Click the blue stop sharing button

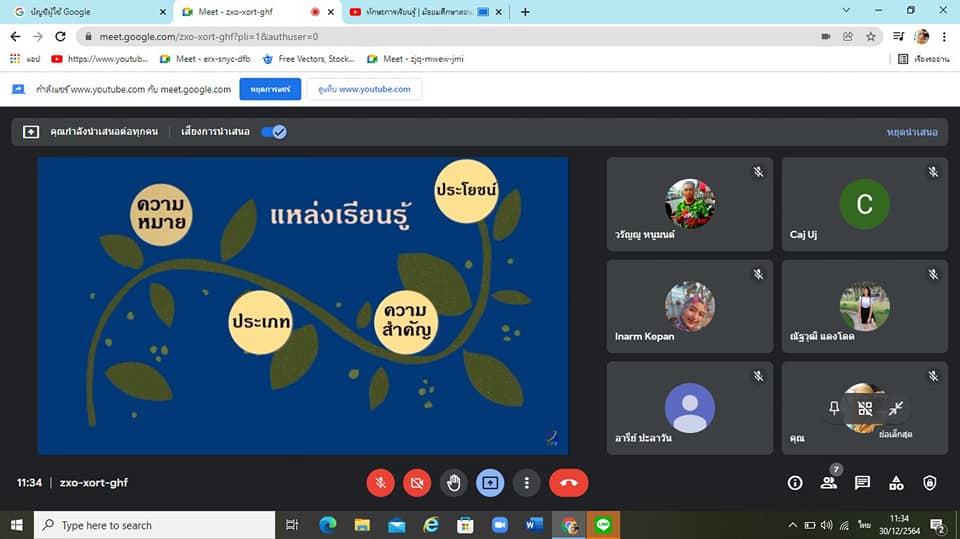pos(270,89)
